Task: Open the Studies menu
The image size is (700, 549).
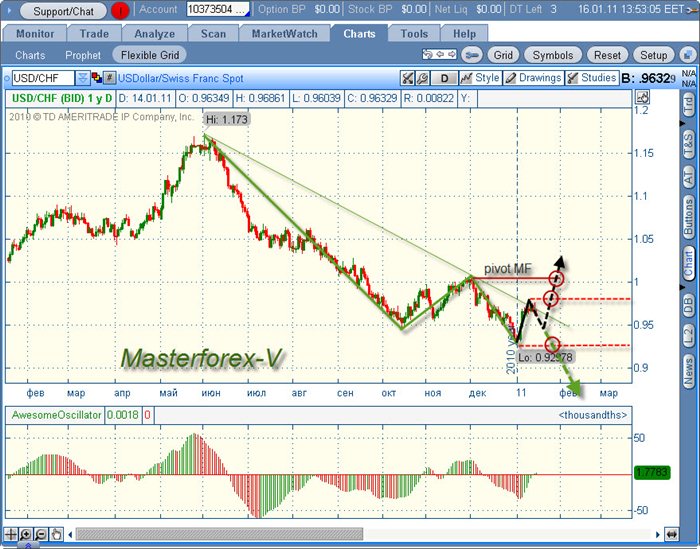Action: [x=592, y=78]
